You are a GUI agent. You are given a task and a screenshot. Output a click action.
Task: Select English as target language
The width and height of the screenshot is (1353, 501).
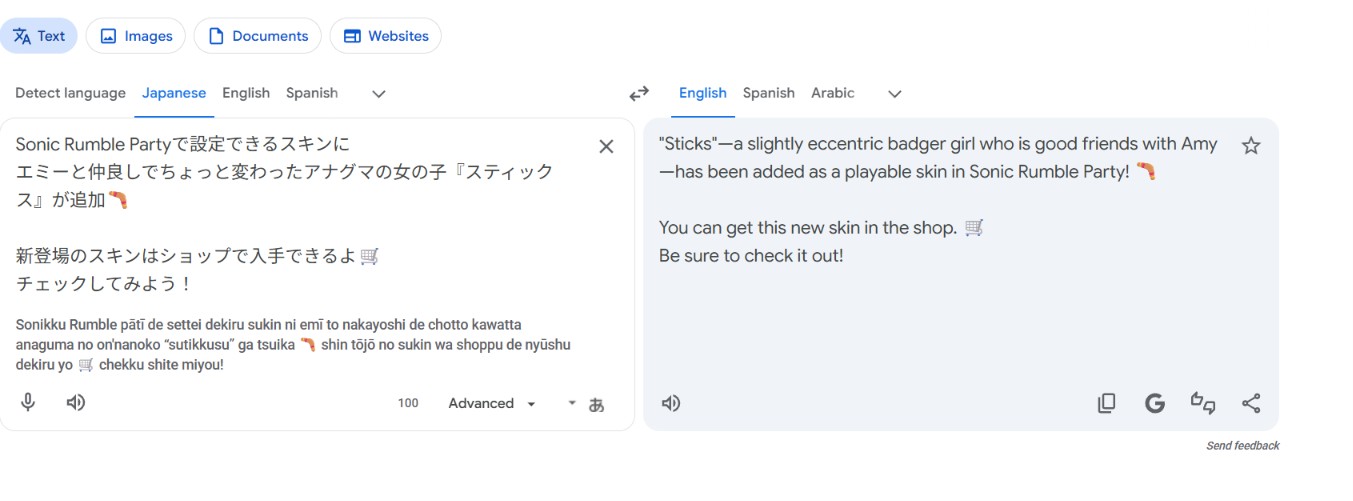pos(703,93)
